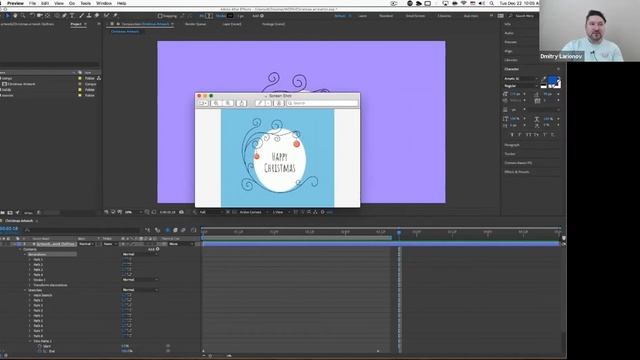This screenshot has height=360, width=640.
Task: Click the Add shape contents button
Action: pyautogui.click(x=154, y=249)
